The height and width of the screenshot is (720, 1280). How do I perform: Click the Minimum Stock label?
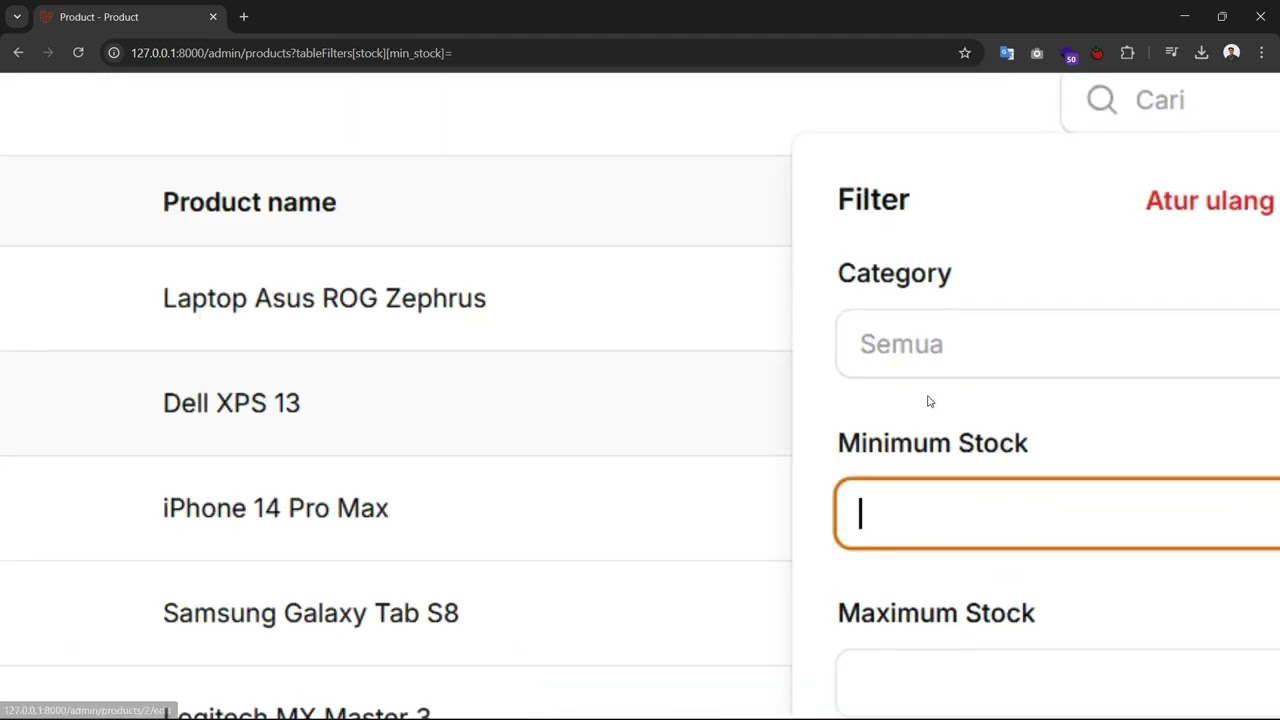(x=932, y=443)
